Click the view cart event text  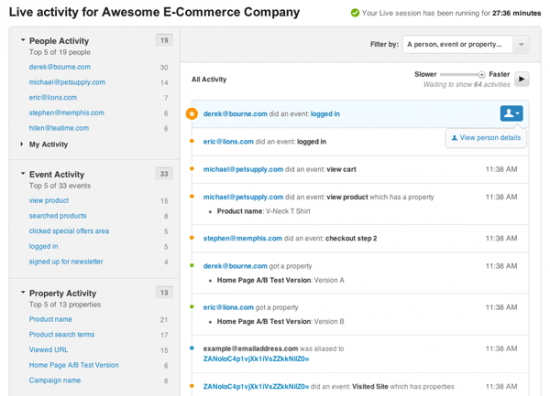(341, 169)
